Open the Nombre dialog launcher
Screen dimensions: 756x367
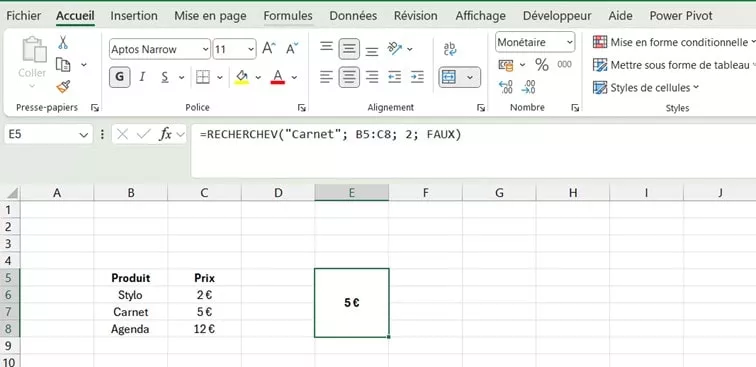pyautogui.click(x=575, y=108)
